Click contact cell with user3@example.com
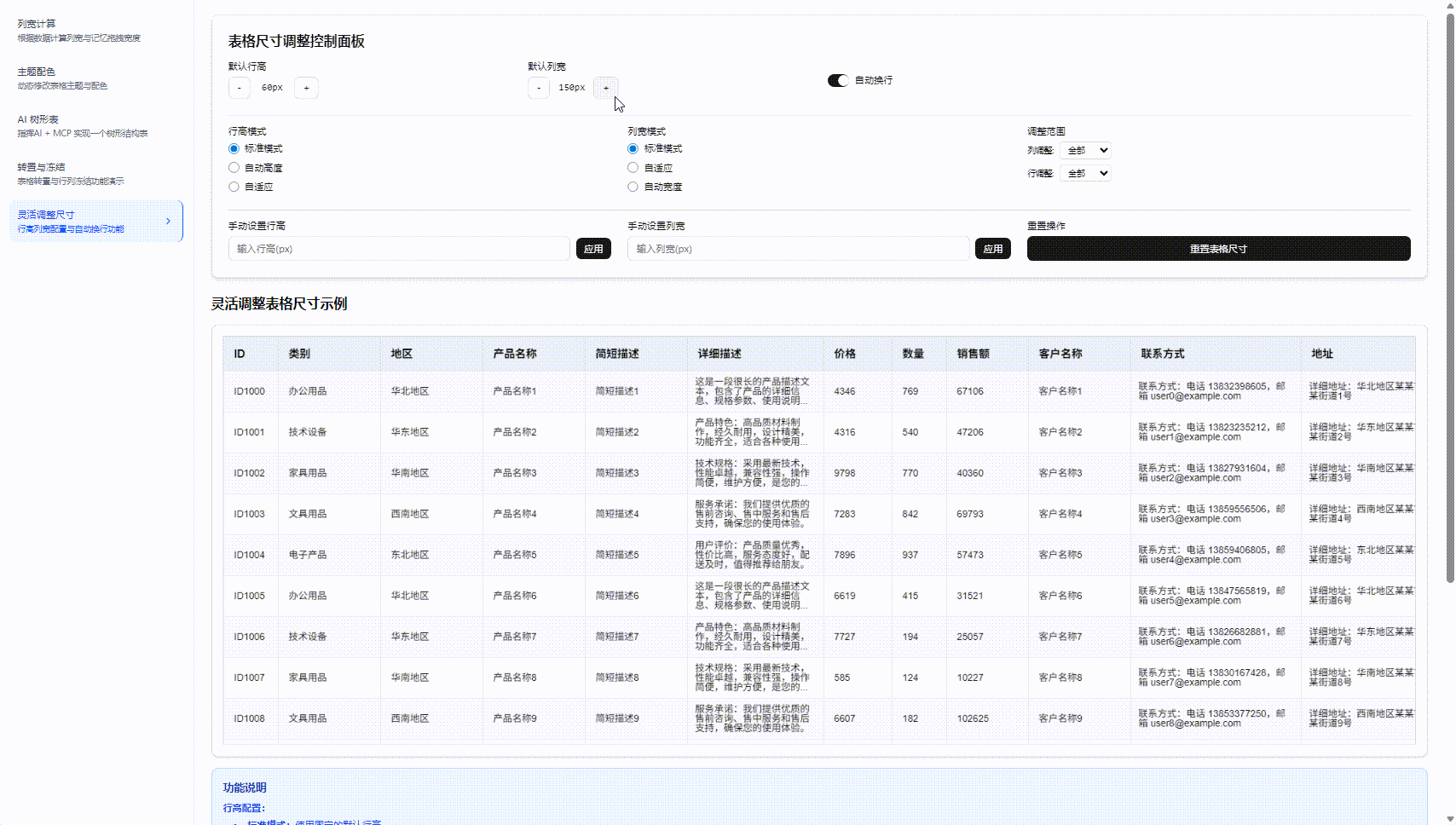The height and width of the screenshot is (825, 1456). coord(1216,514)
